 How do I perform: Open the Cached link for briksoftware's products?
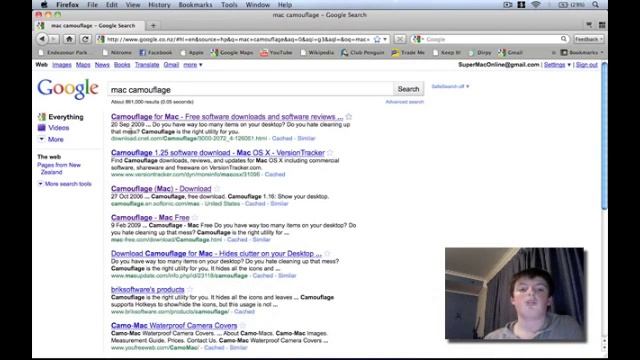pyautogui.click(x=244, y=311)
